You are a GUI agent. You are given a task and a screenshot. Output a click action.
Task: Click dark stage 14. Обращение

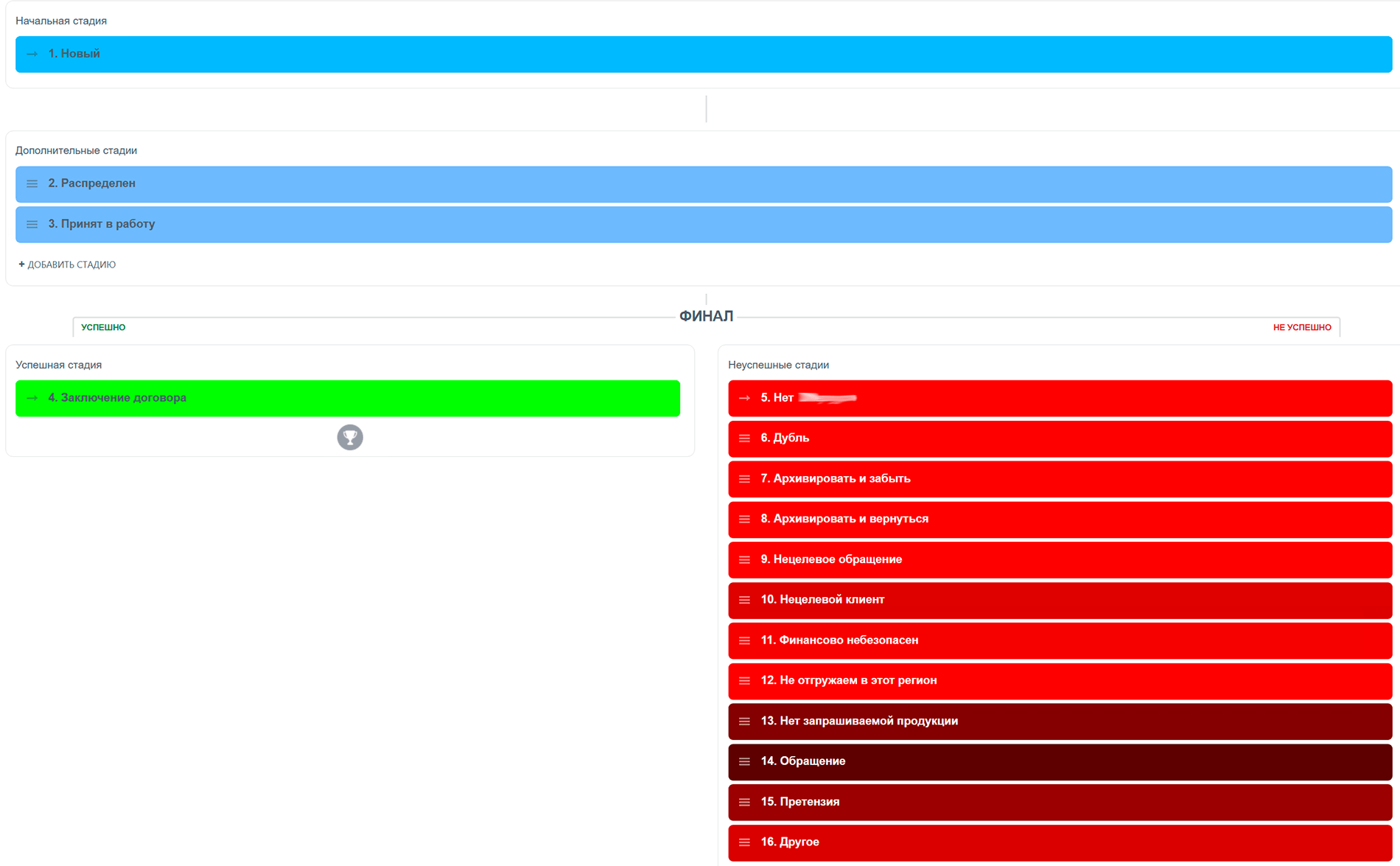[x=1060, y=761]
